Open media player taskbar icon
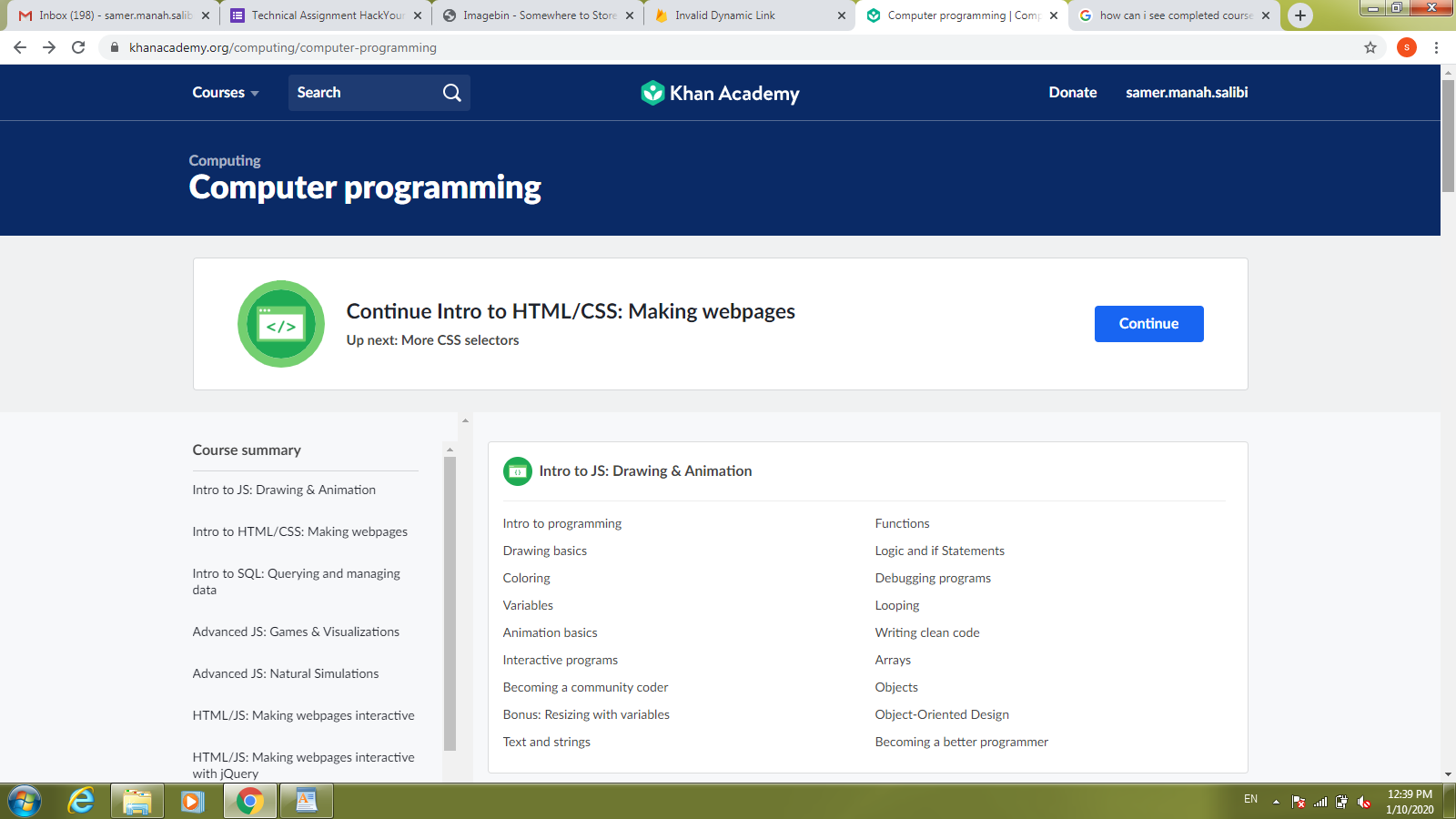This screenshot has width=1456, height=819. 192,802
